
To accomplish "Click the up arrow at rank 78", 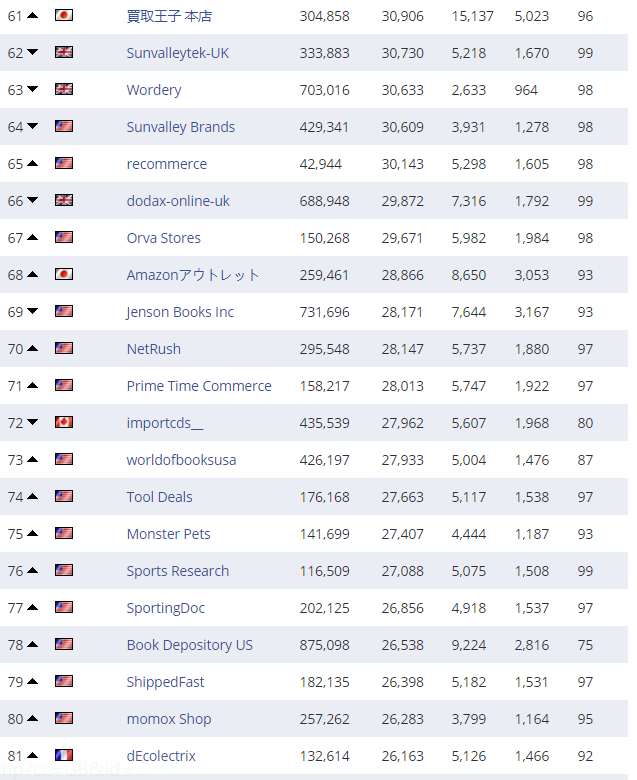I will [33, 645].
